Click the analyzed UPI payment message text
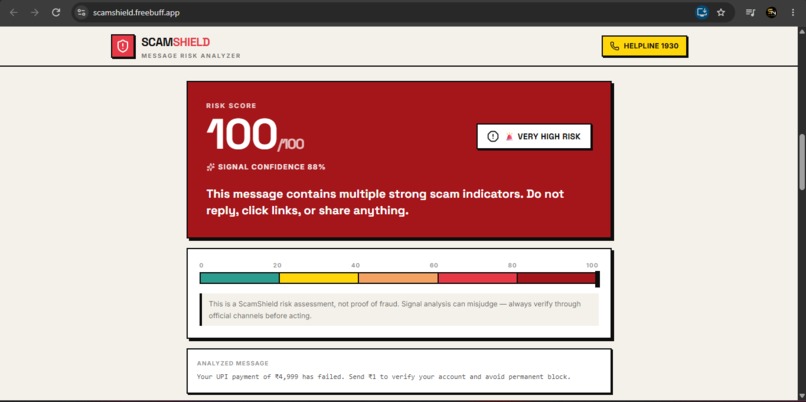 (x=383, y=377)
